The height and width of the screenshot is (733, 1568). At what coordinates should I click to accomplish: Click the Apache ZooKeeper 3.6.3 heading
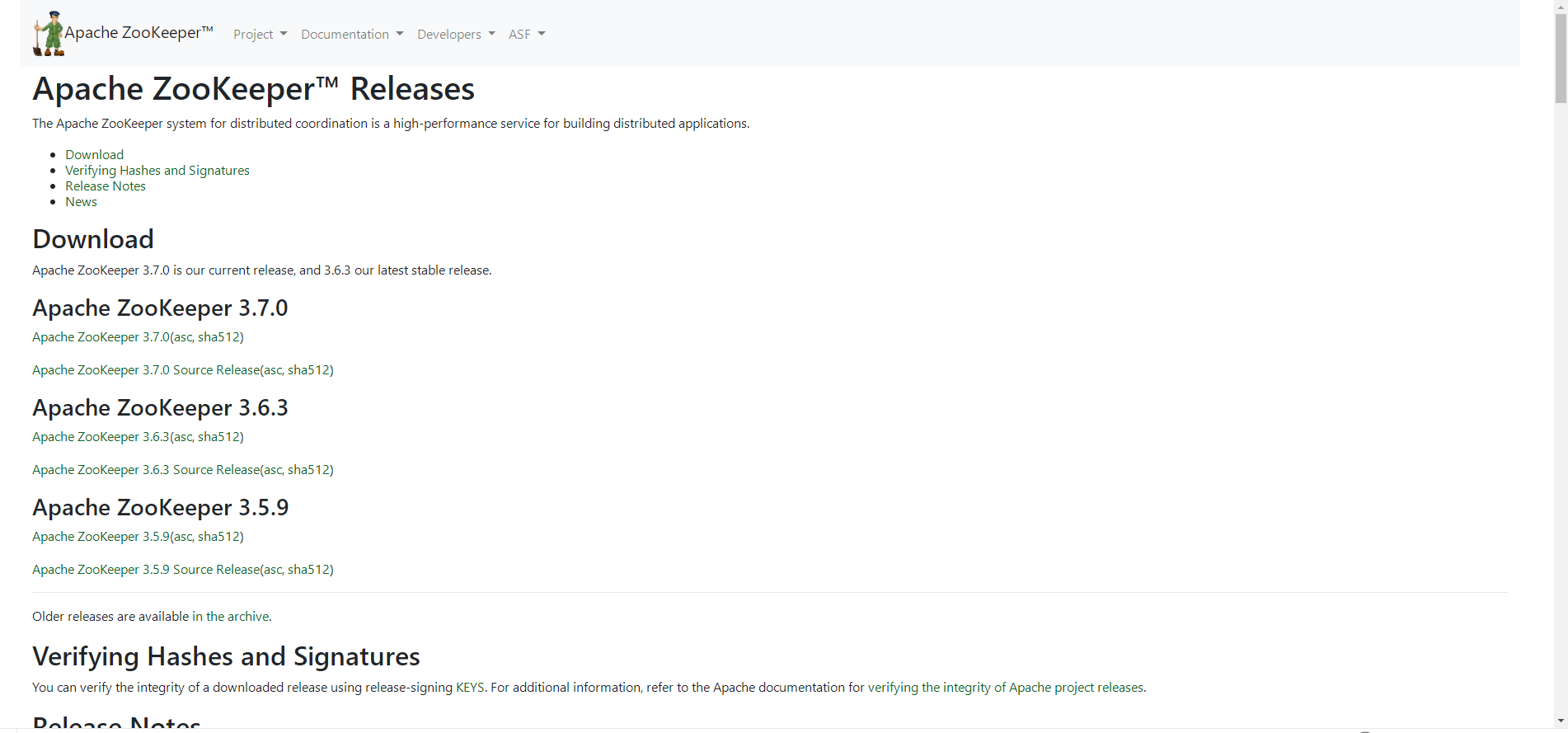(160, 408)
